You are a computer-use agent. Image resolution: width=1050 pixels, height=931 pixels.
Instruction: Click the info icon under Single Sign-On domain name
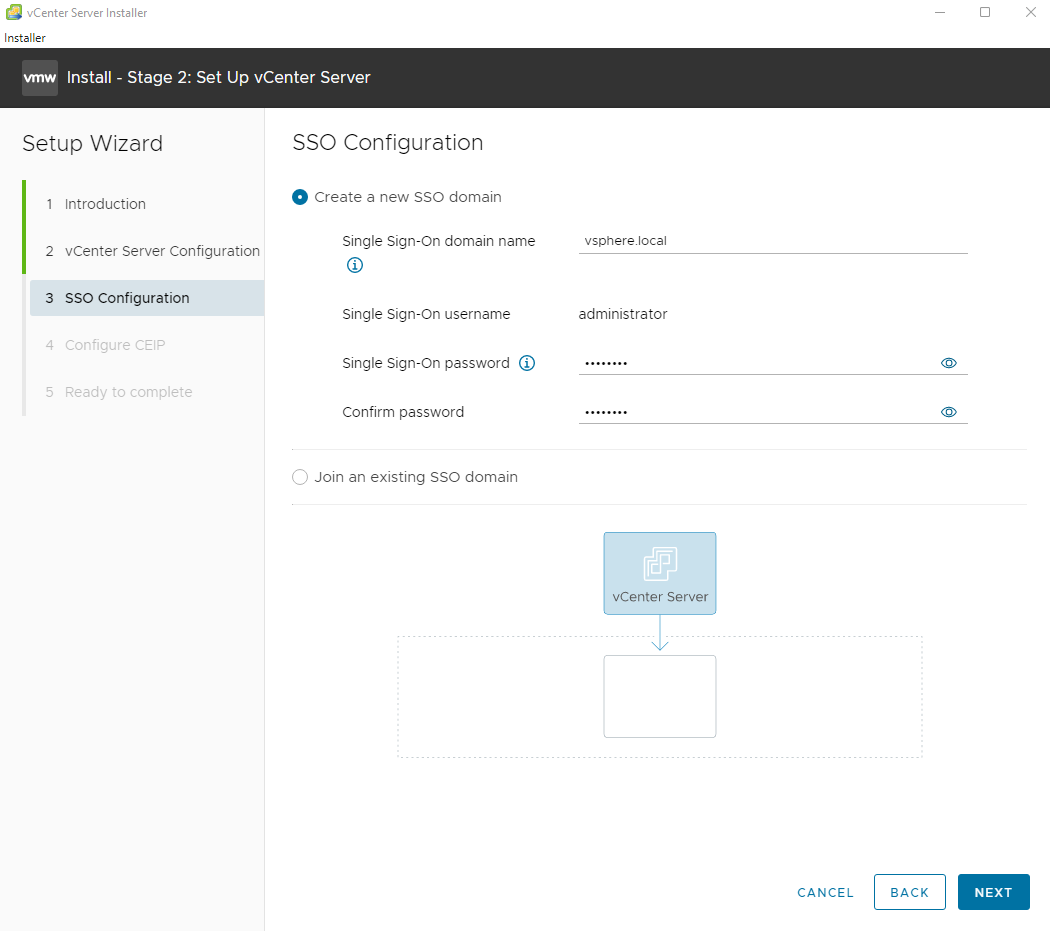click(x=354, y=266)
